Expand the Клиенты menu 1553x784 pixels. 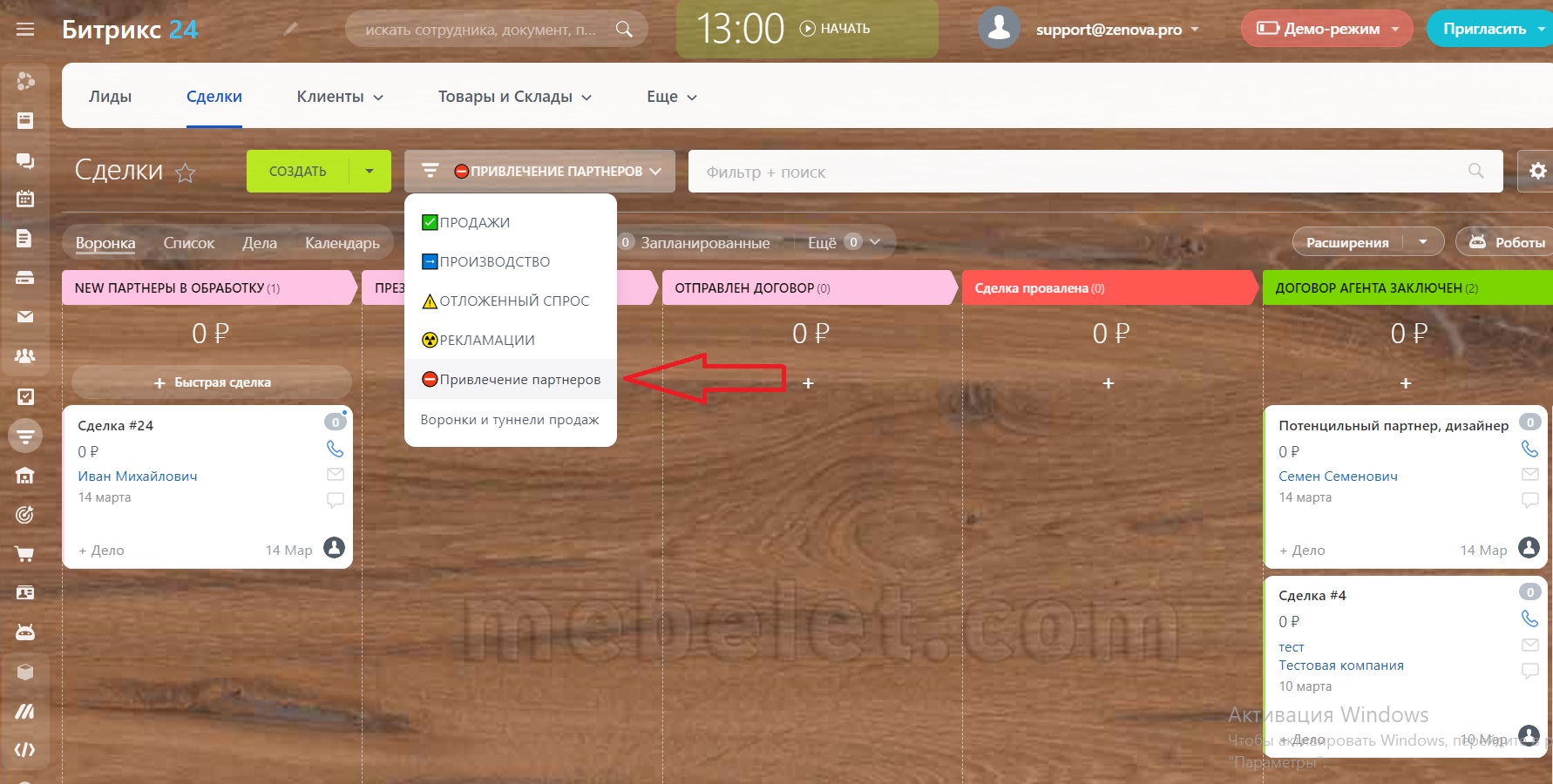340,97
